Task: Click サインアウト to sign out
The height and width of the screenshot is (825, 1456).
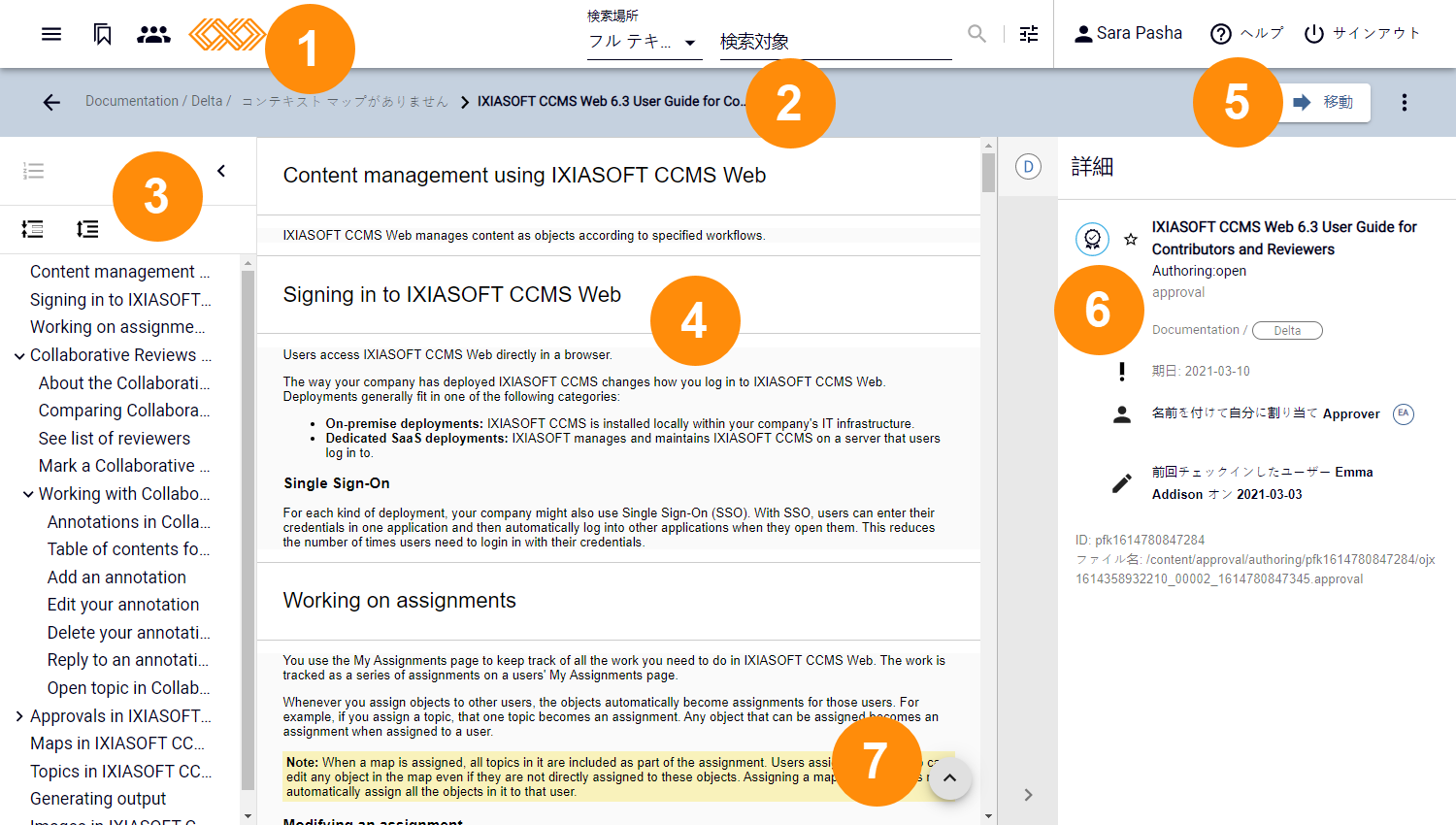Action: coord(1362,33)
